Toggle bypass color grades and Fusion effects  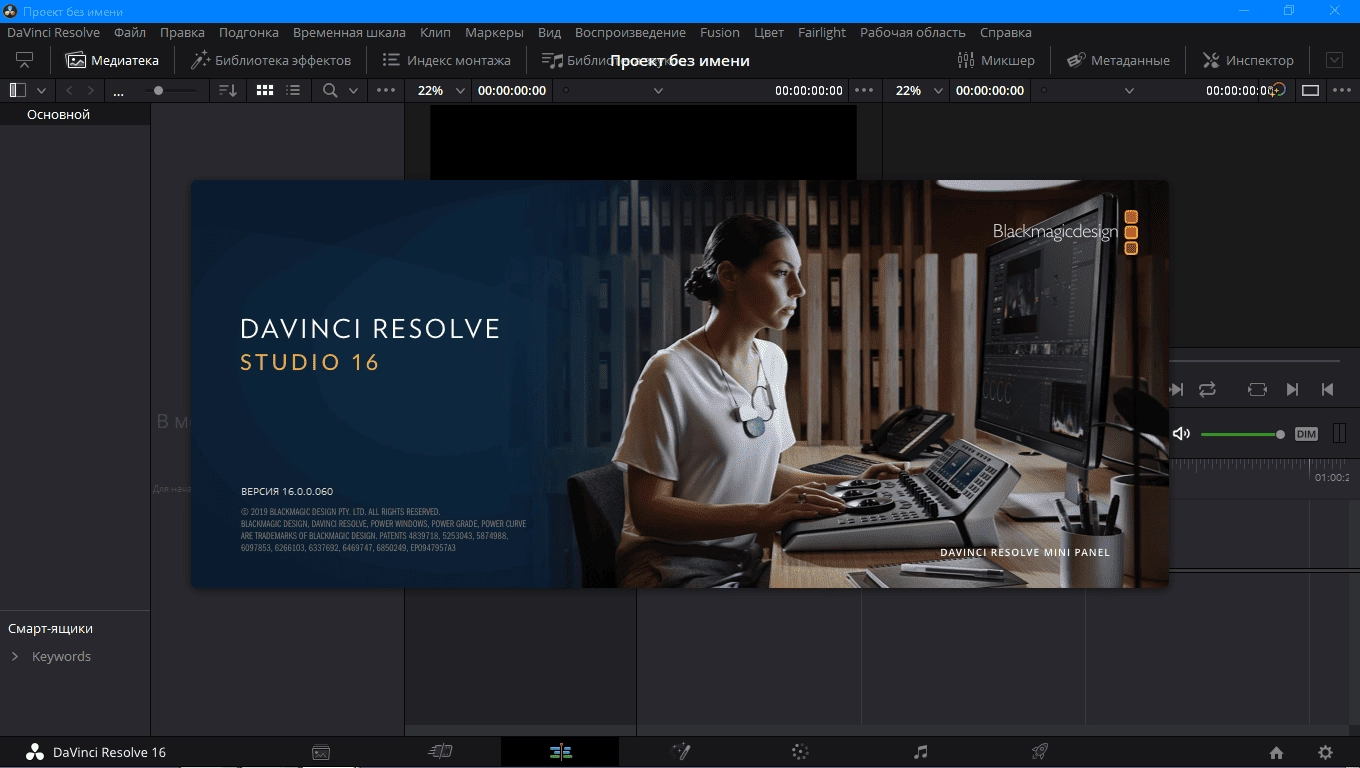point(1278,90)
